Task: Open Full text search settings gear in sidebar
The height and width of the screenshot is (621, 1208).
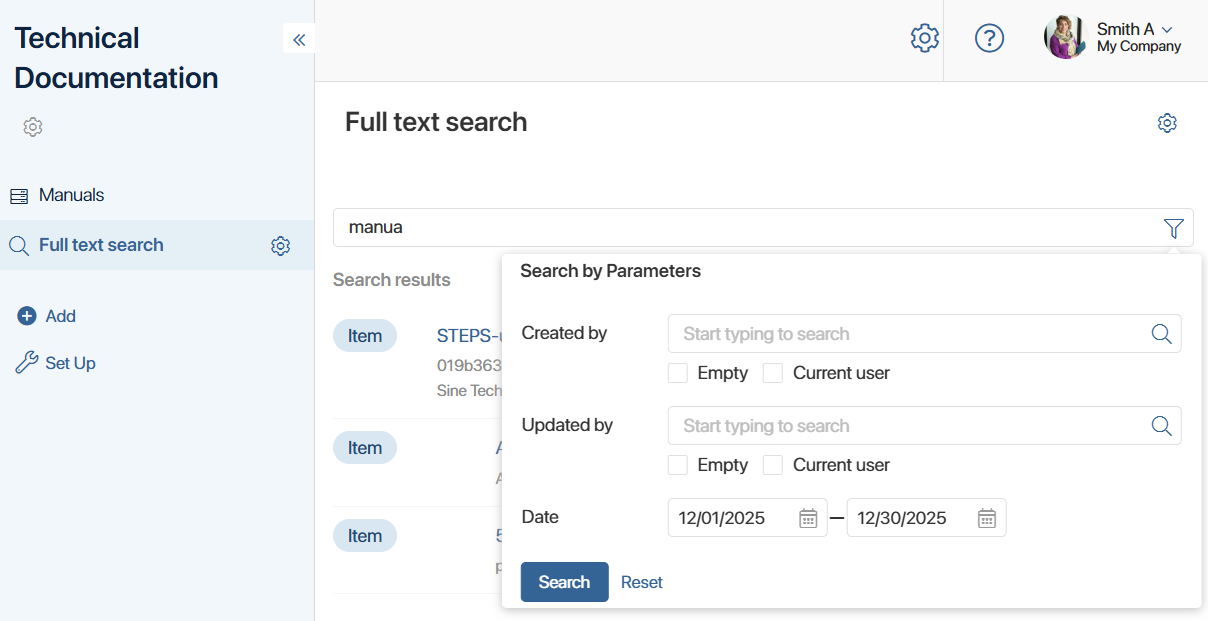Action: click(280, 245)
